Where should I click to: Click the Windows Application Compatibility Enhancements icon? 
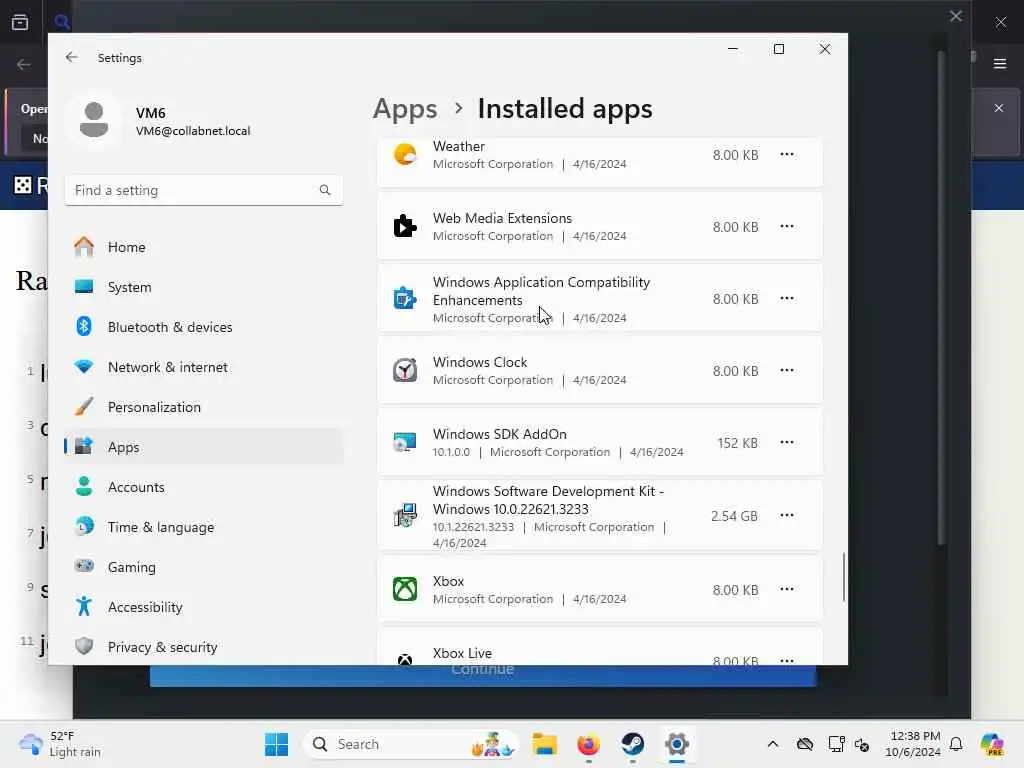[405, 298]
